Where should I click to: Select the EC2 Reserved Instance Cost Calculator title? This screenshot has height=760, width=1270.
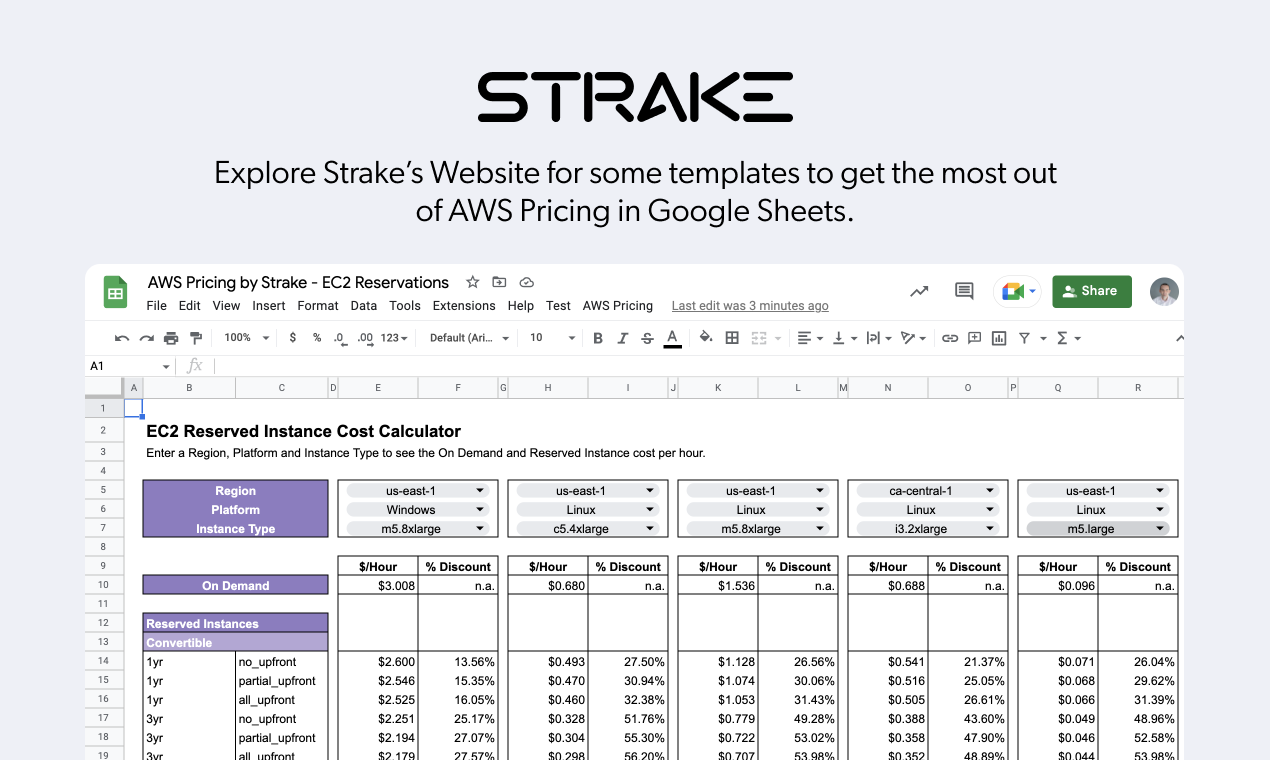tap(303, 432)
